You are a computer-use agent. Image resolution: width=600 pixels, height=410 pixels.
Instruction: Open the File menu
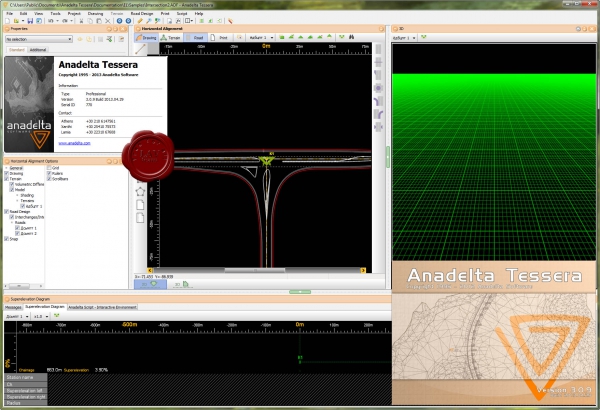click(x=10, y=13)
